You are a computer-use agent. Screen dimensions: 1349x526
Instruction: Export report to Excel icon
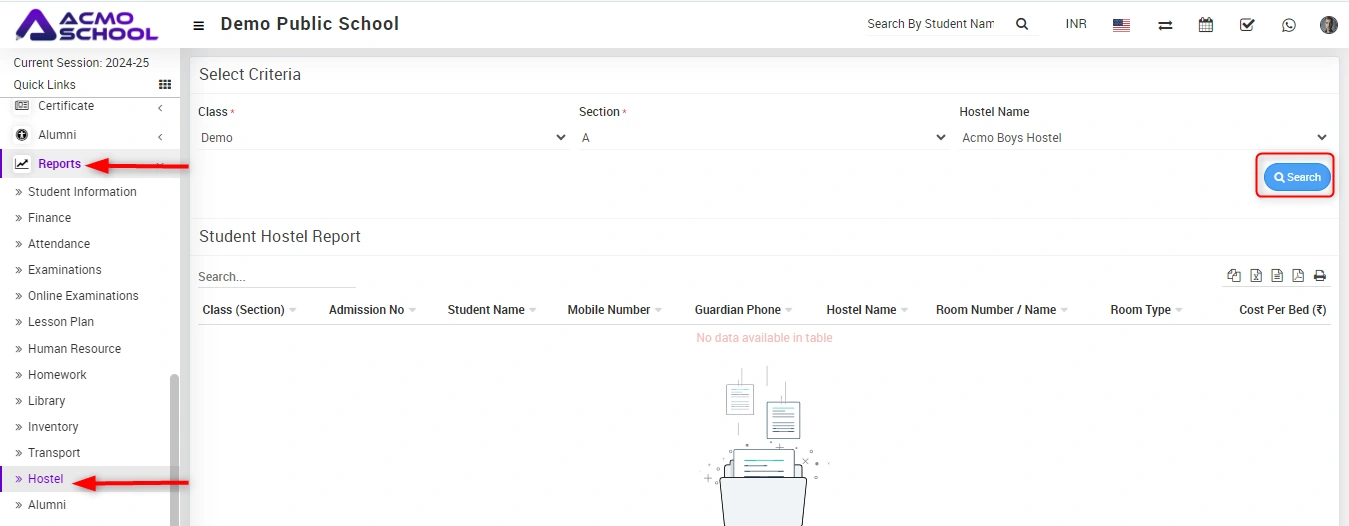click(x=1256, y=276)
